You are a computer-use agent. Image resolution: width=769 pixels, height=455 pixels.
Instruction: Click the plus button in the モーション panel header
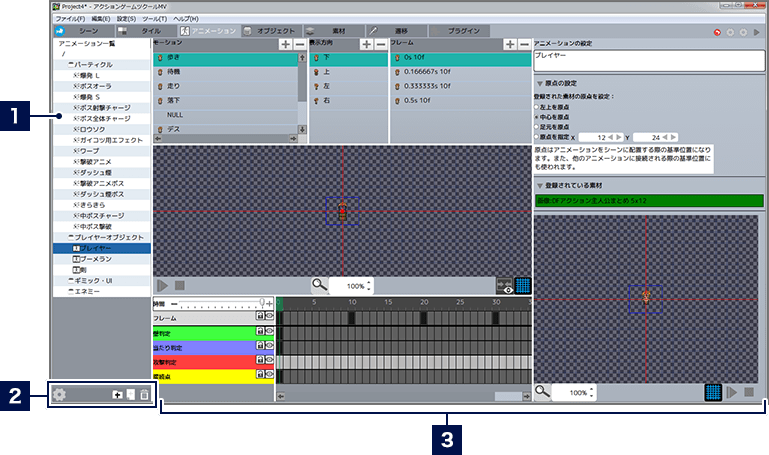click(286, 45)
